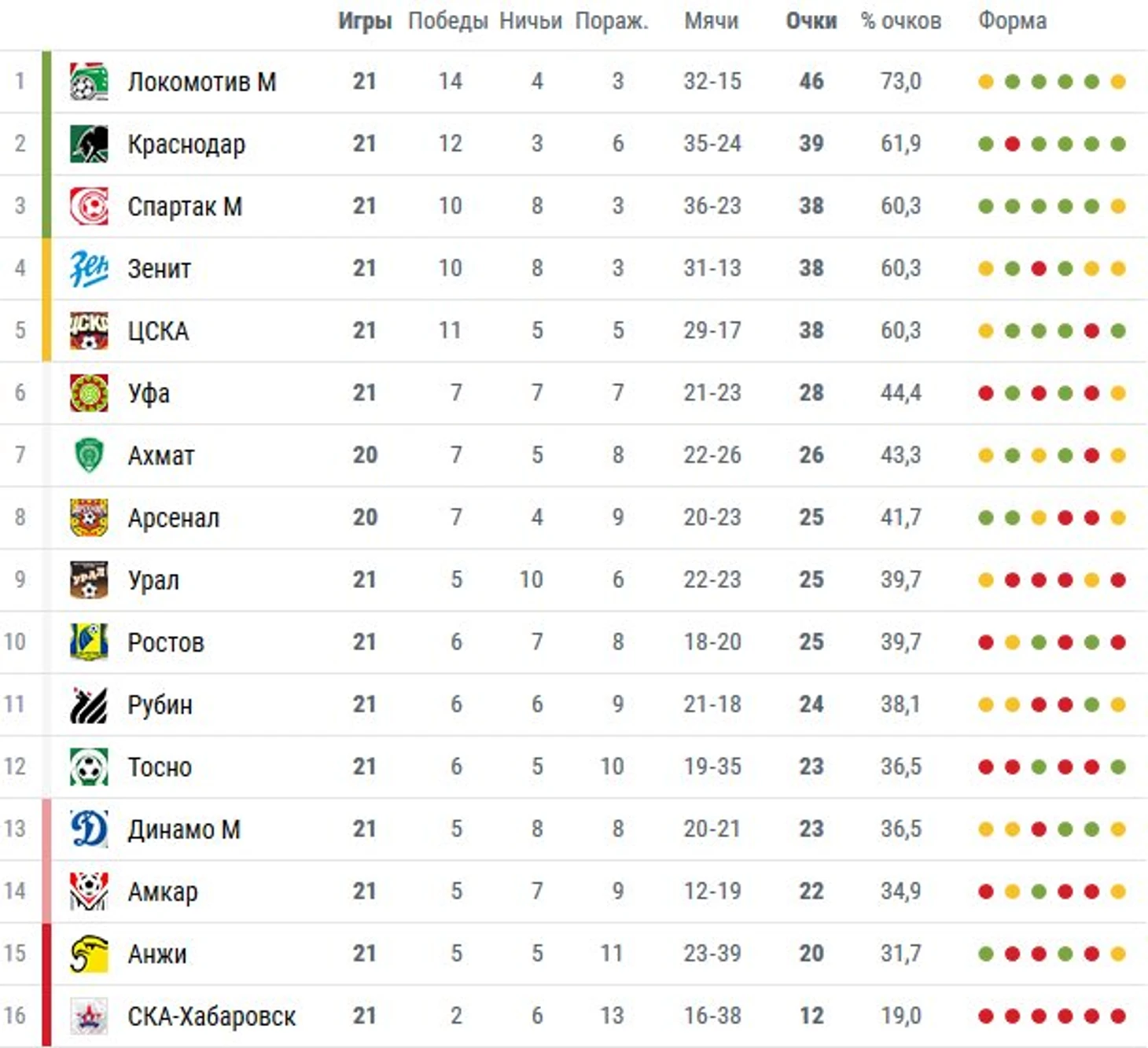Click the Краснодар club crest
The width and height of the screenshot is (1148, 1048).
[x=89, y=143]
